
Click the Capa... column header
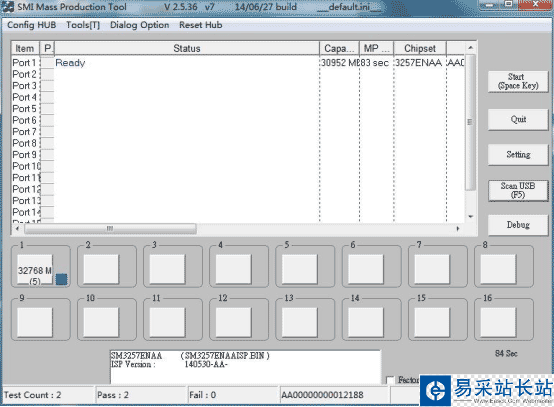coord(340,48)
